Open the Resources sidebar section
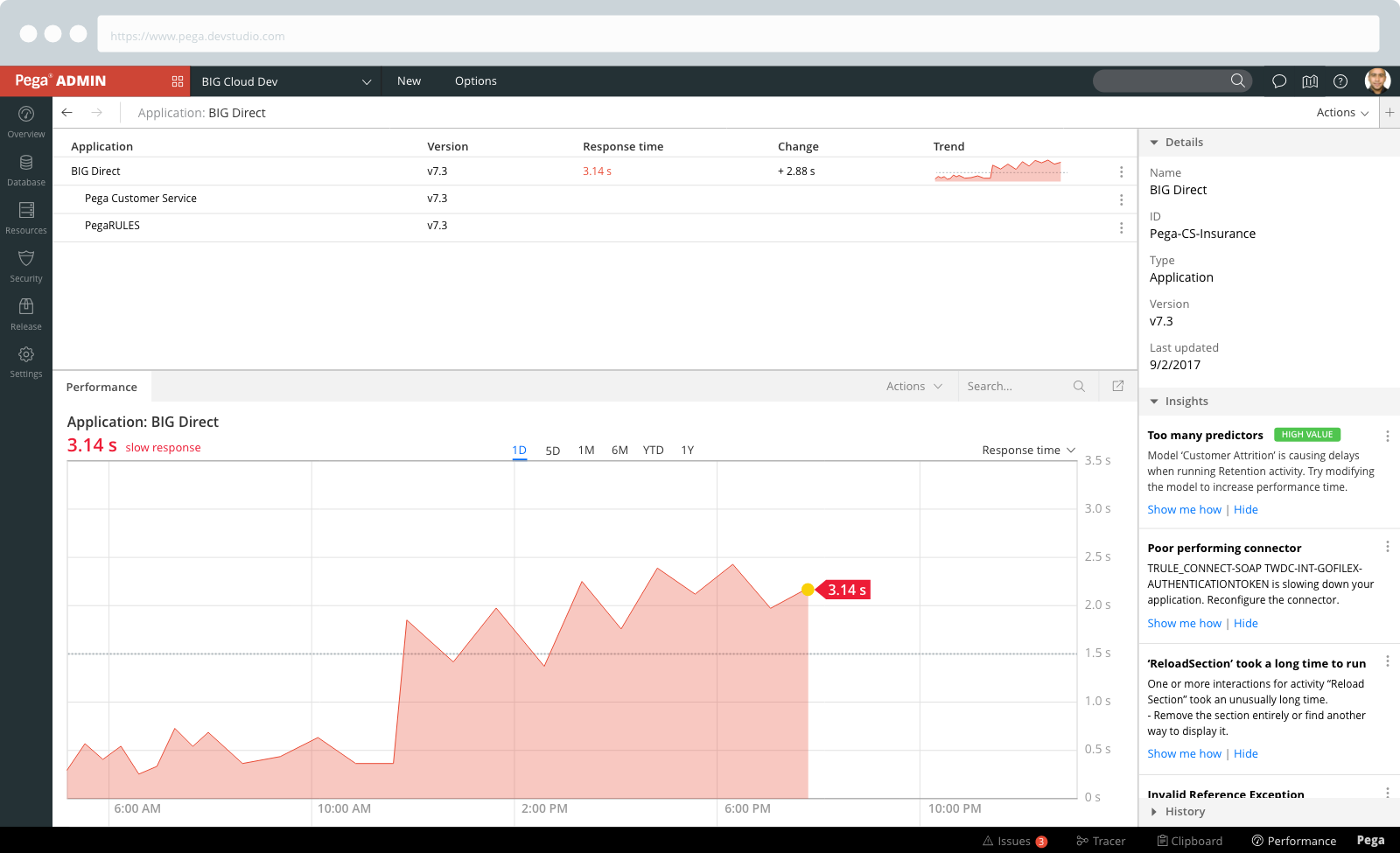 (x=26, y=218)
